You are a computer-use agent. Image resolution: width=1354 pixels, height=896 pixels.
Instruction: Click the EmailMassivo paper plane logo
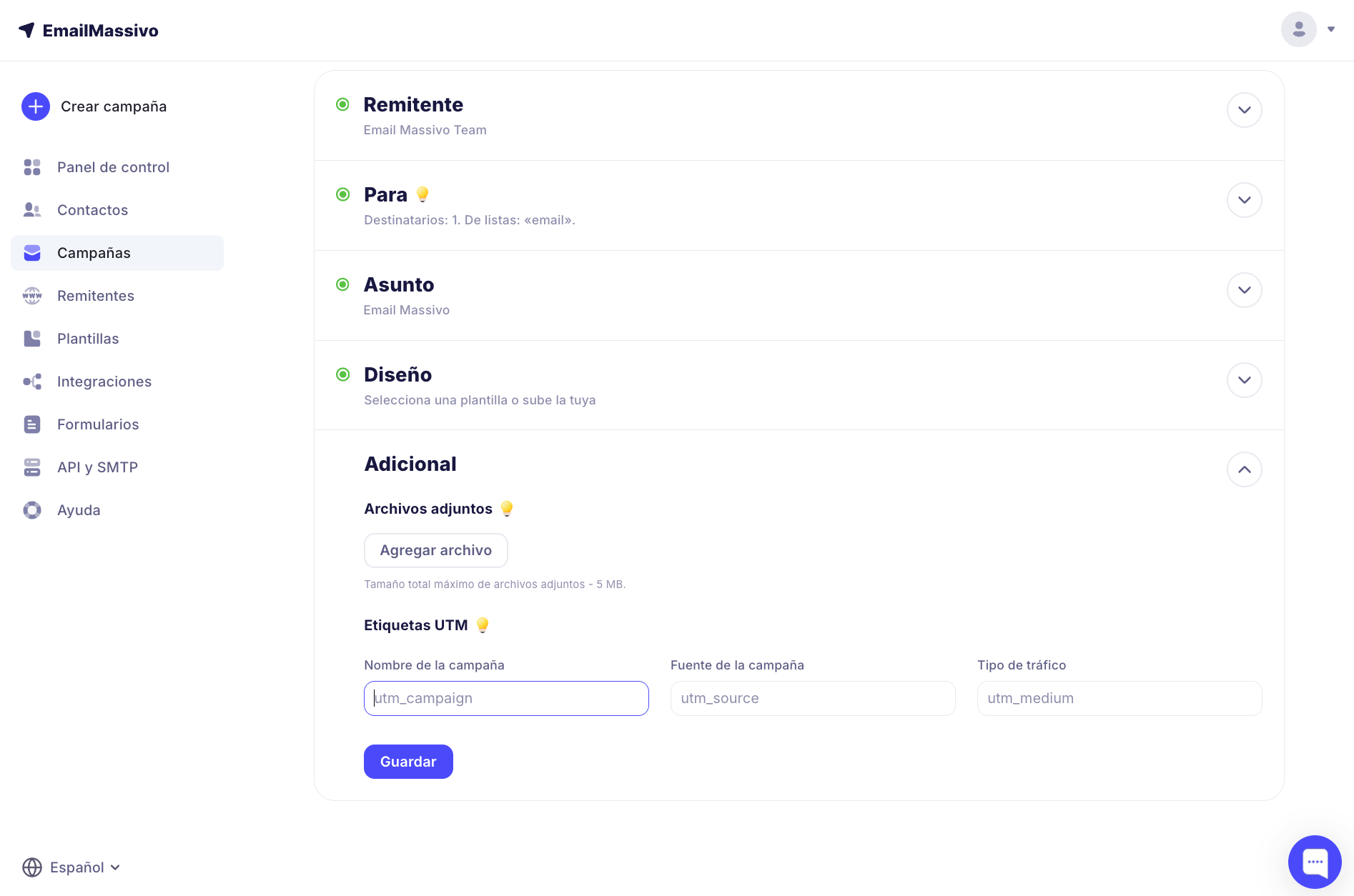tap(27, 30)
